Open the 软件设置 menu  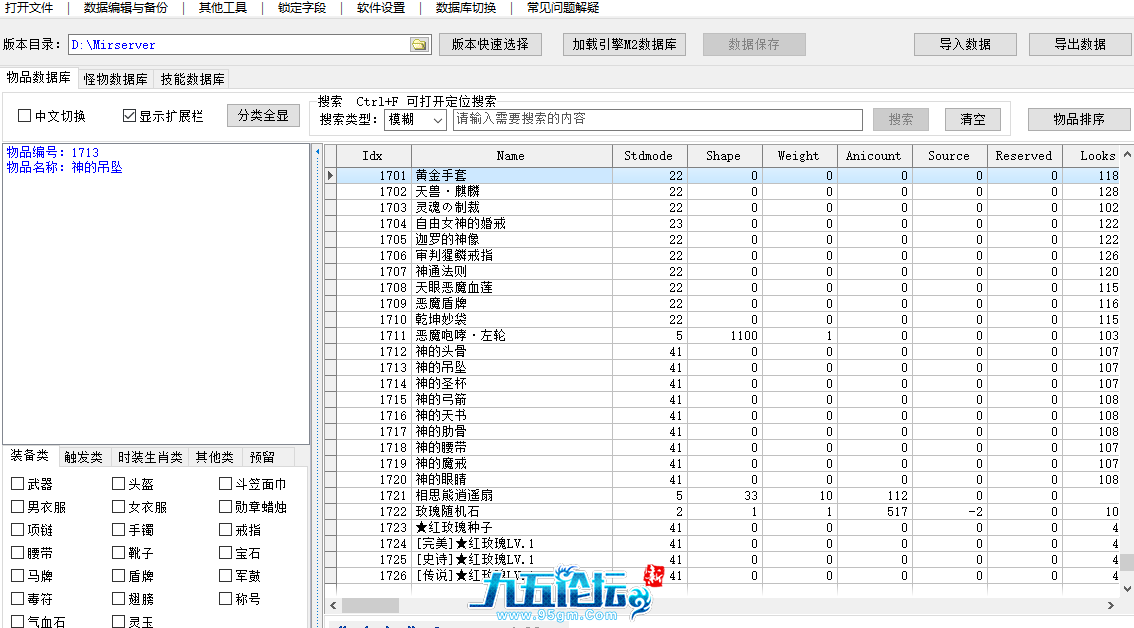(381, 8)
